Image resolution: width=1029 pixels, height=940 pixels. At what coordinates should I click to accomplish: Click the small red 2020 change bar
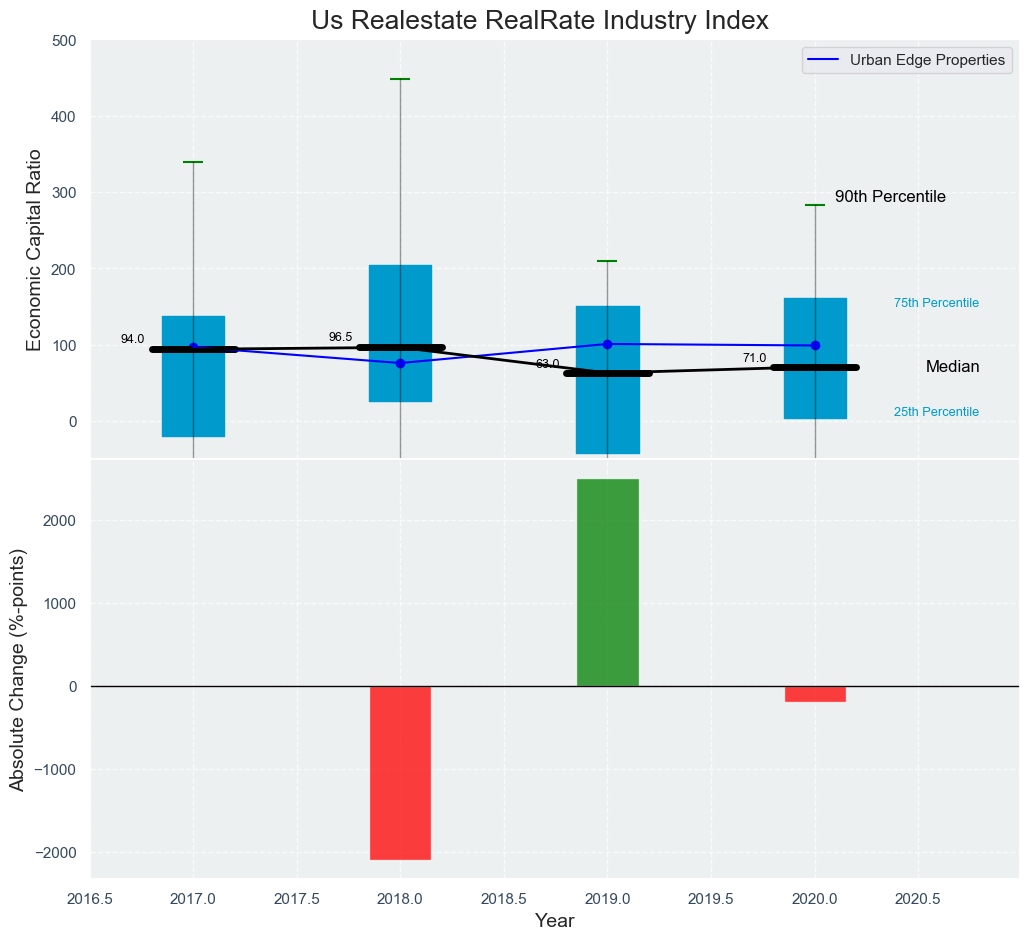point(815,694)
